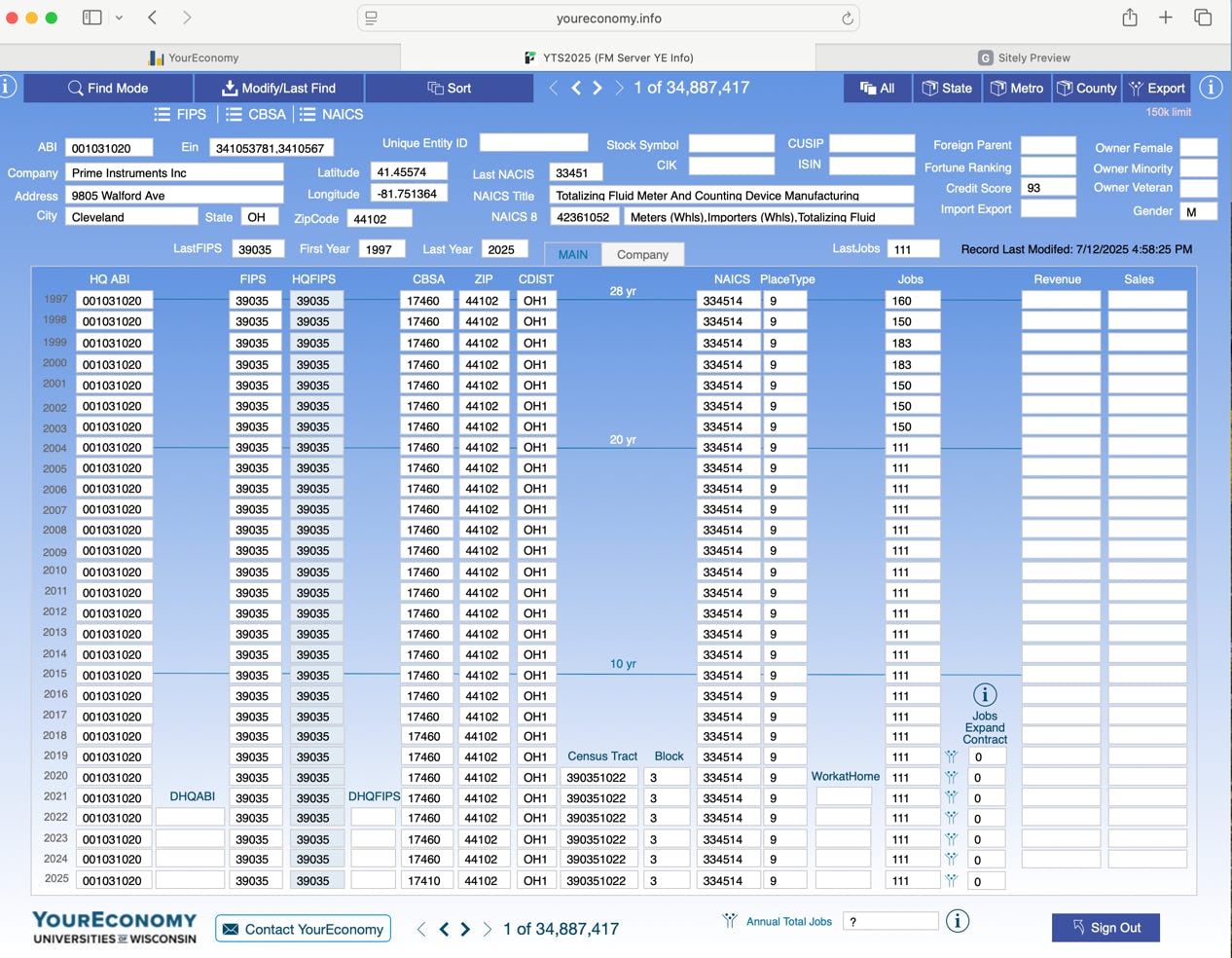Click the Find Mode magnifier button
Image resolution: width=1232 pixels, height=958 pixels.
[108, 88]
